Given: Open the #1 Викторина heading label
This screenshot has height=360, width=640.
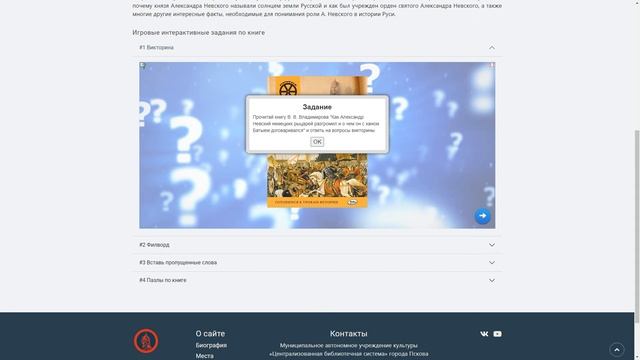Looking at the screenshot, I should tap(156, 47).
